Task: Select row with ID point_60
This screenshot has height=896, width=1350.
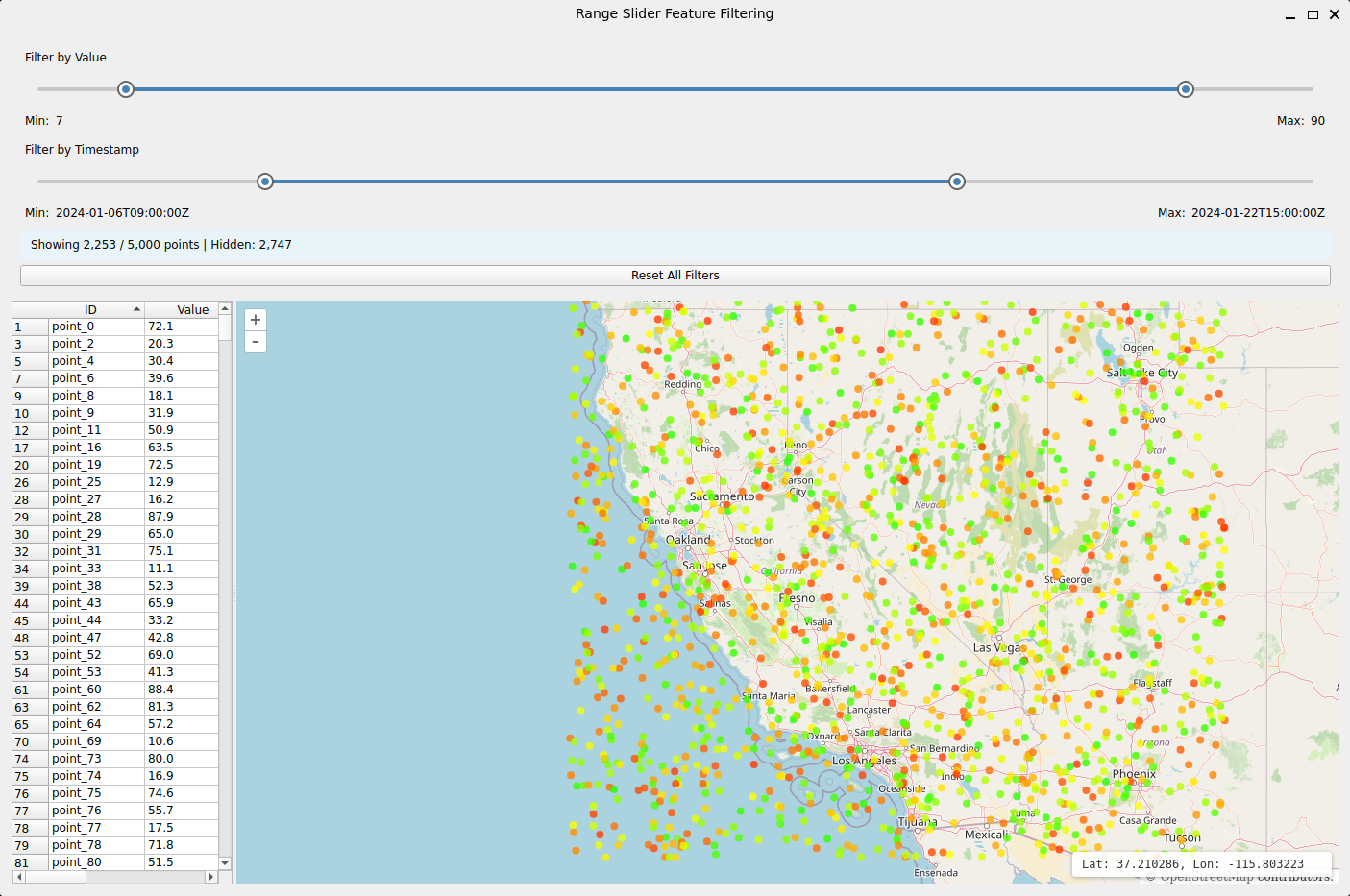Action: pos(115,690)
